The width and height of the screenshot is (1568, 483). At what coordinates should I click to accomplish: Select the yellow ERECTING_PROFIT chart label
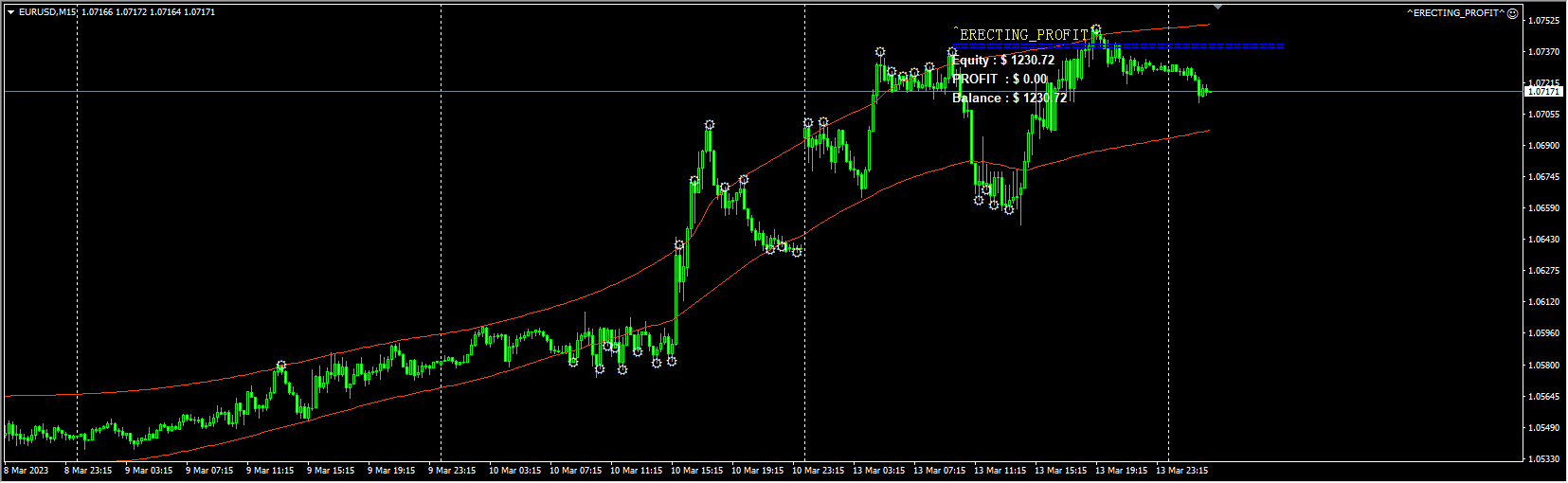(1024, 35)
